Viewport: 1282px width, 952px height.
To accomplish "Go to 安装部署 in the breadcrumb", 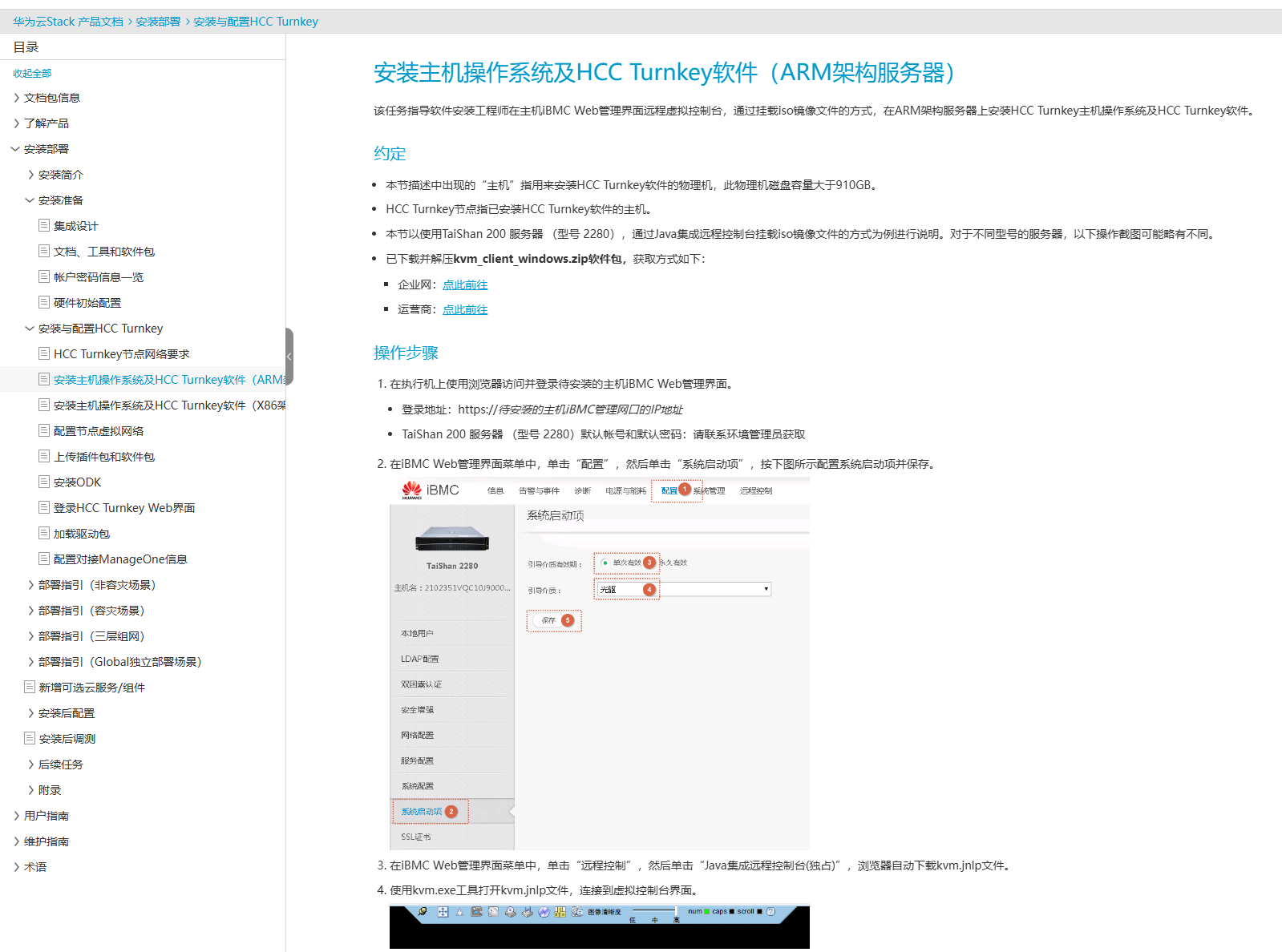I will click(158, 22).
